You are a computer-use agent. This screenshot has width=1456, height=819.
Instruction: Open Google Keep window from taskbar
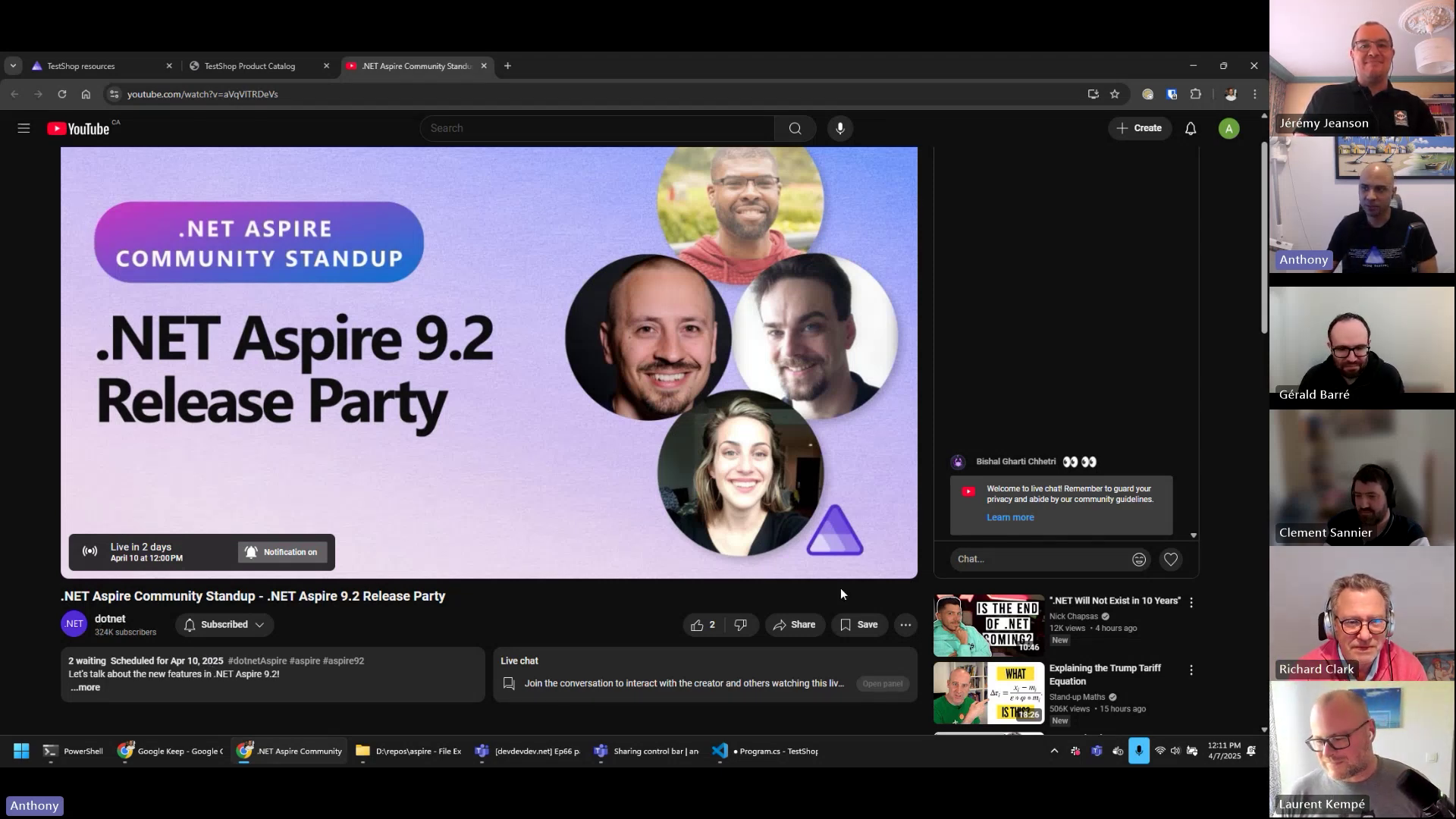click(170, 751)
